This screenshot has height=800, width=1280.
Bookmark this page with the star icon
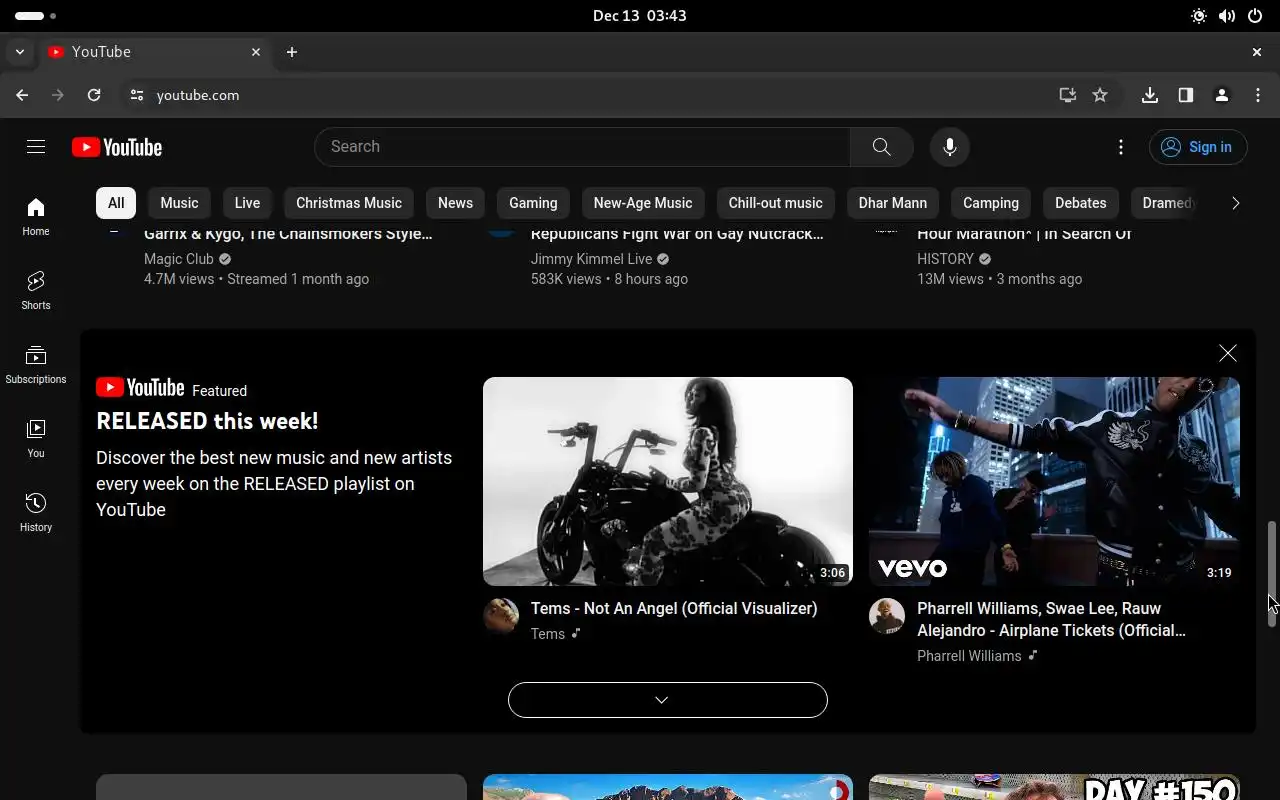1100,95
